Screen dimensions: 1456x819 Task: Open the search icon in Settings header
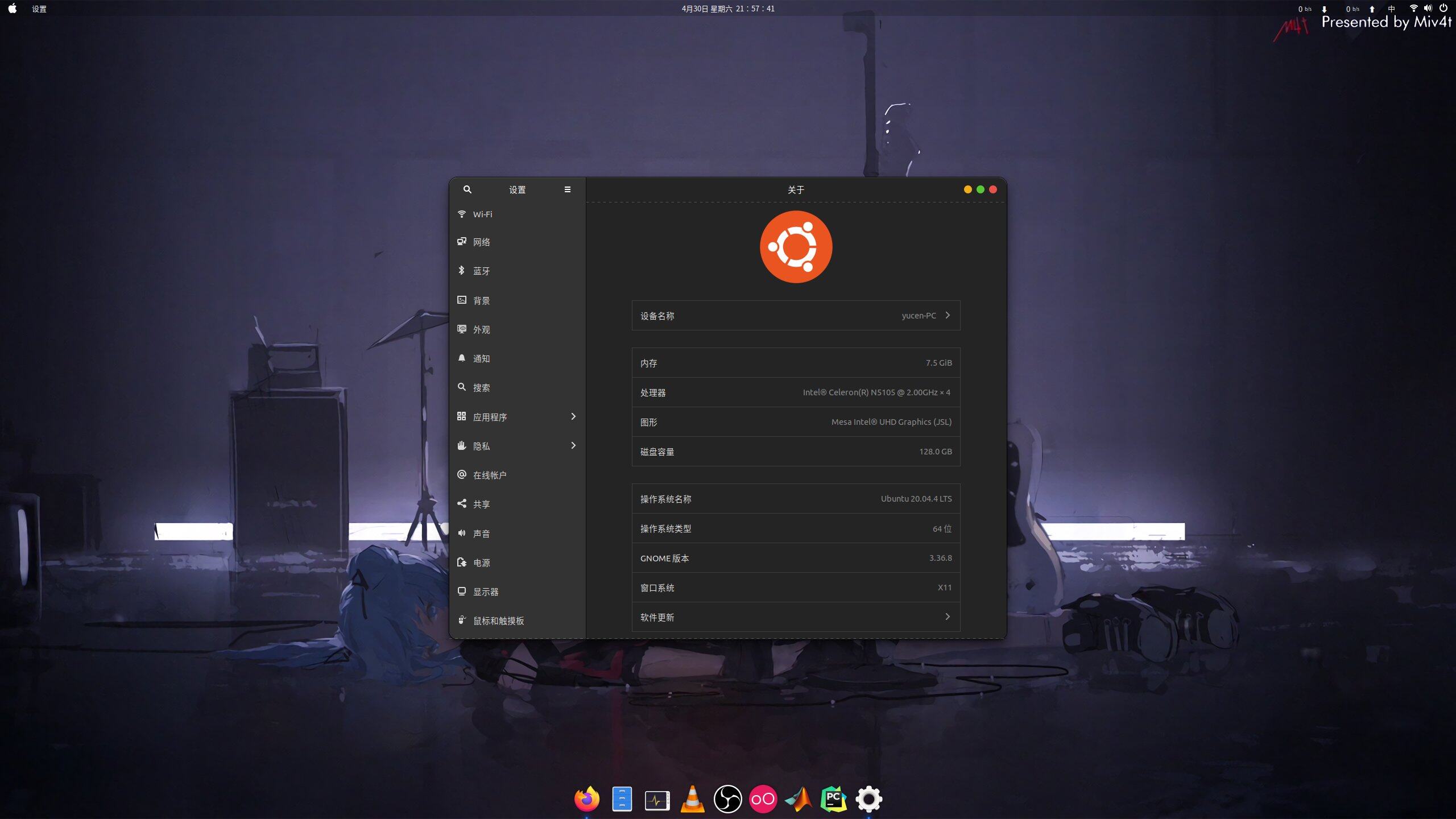[467, 189]
